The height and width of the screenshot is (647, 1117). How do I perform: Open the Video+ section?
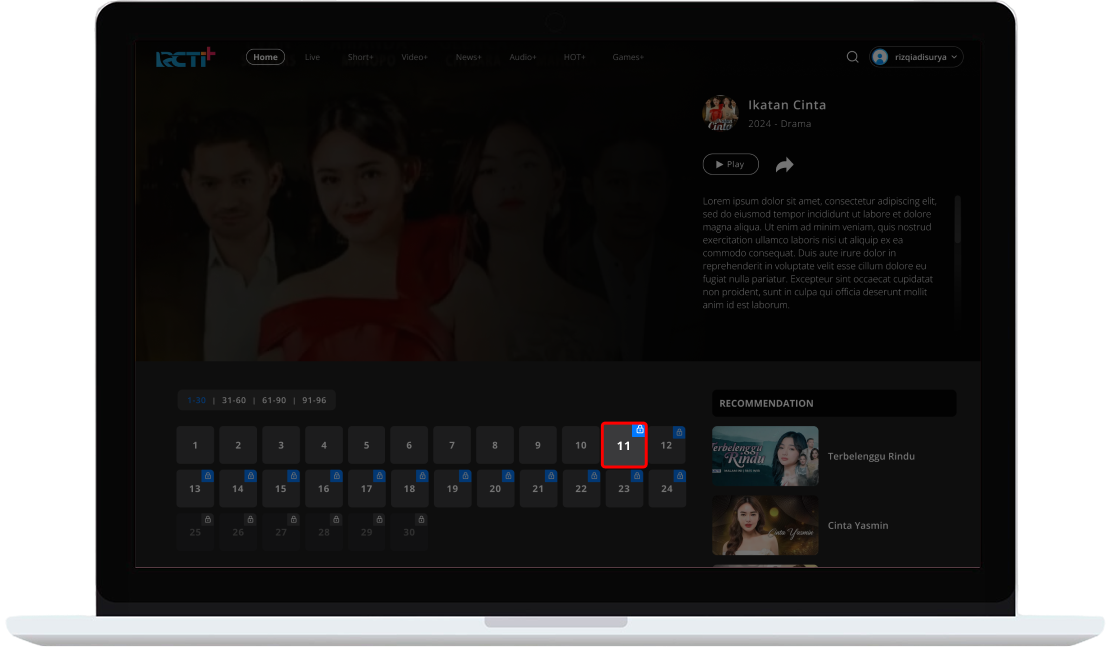click(x=414, y=57)
